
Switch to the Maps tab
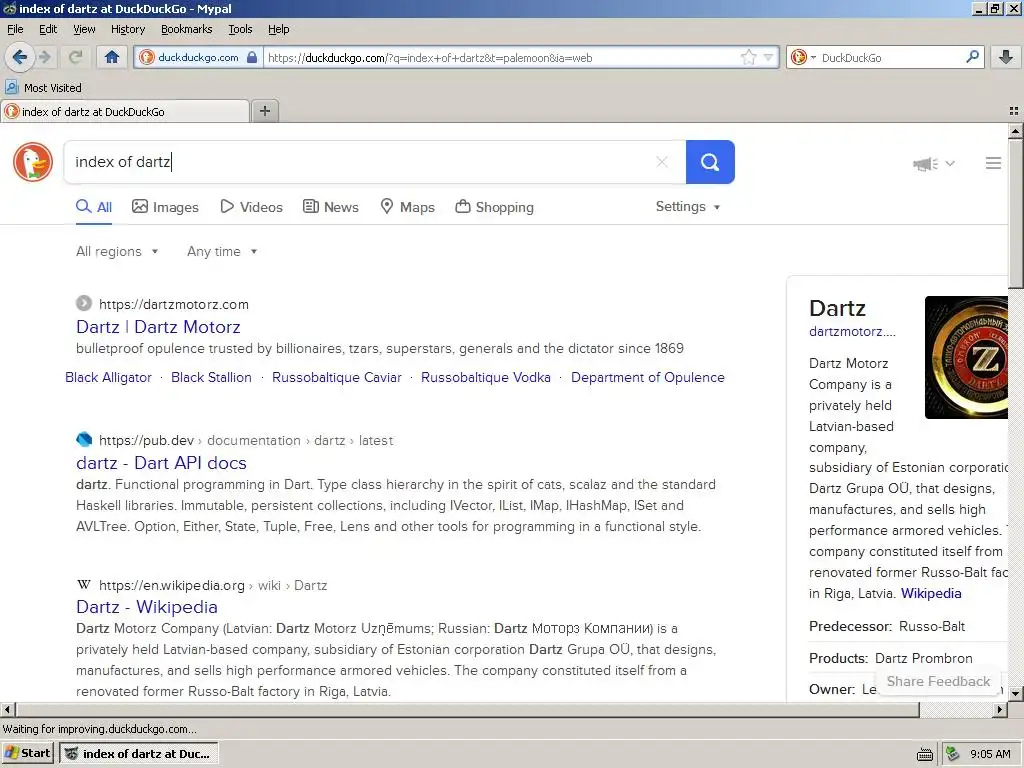408,207
